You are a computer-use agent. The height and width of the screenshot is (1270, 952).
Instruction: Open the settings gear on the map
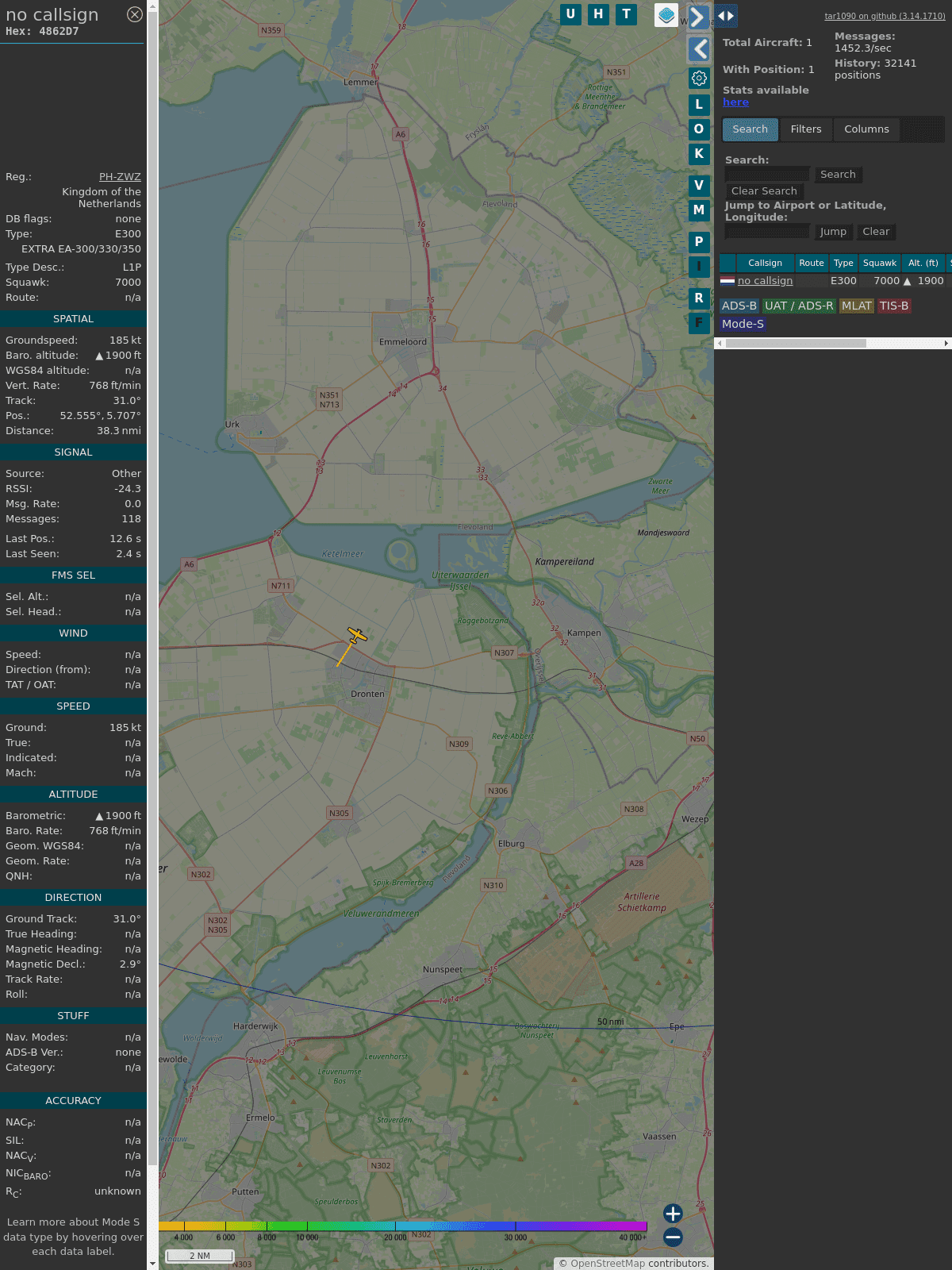point(699,79)
